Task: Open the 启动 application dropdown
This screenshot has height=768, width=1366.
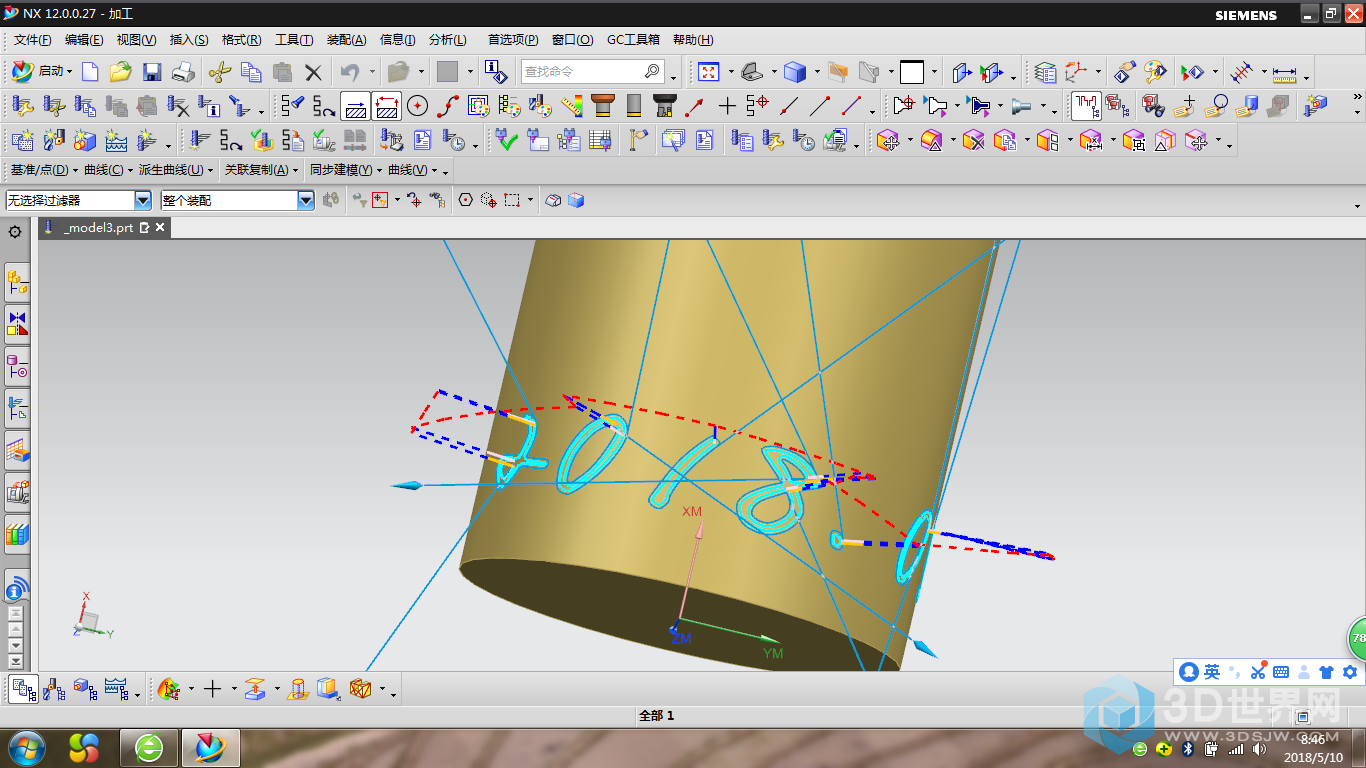Action: 41,72
